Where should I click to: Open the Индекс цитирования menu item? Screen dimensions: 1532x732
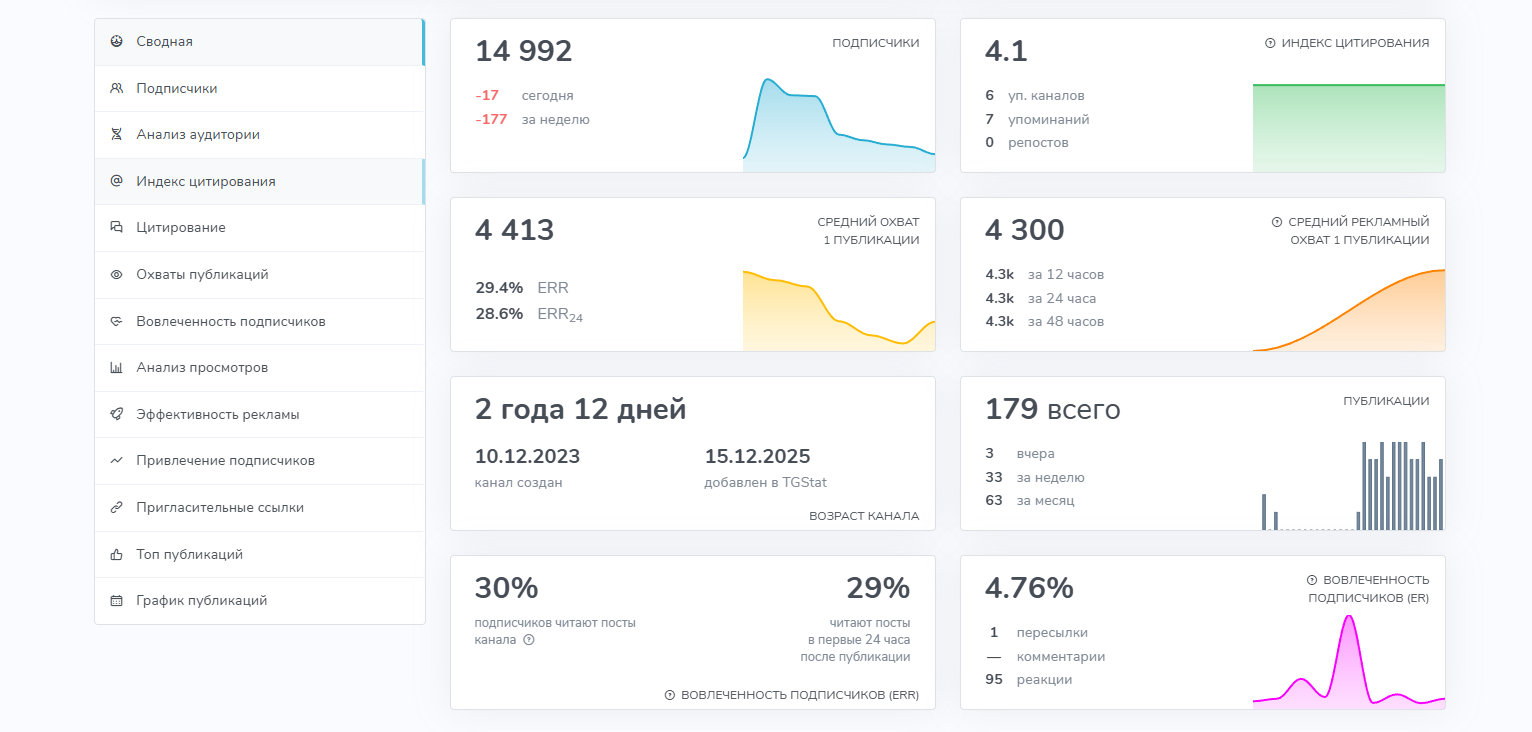206,181
